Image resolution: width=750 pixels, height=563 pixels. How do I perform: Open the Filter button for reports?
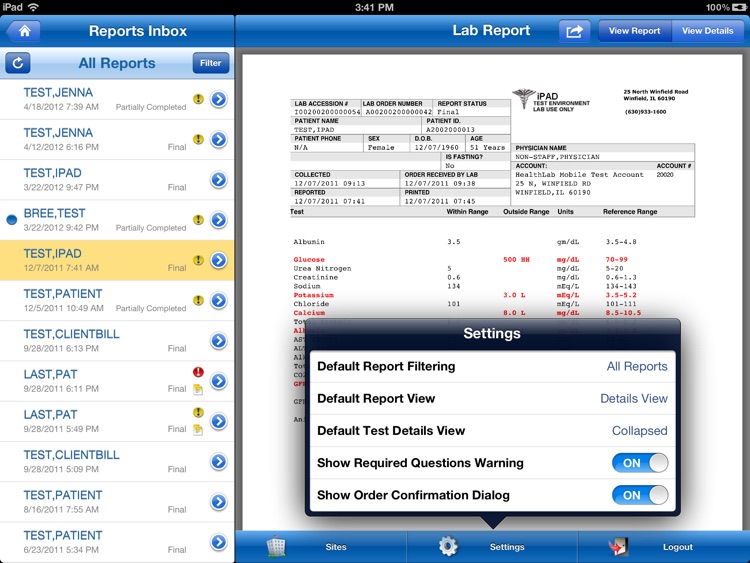pos(211,63)
